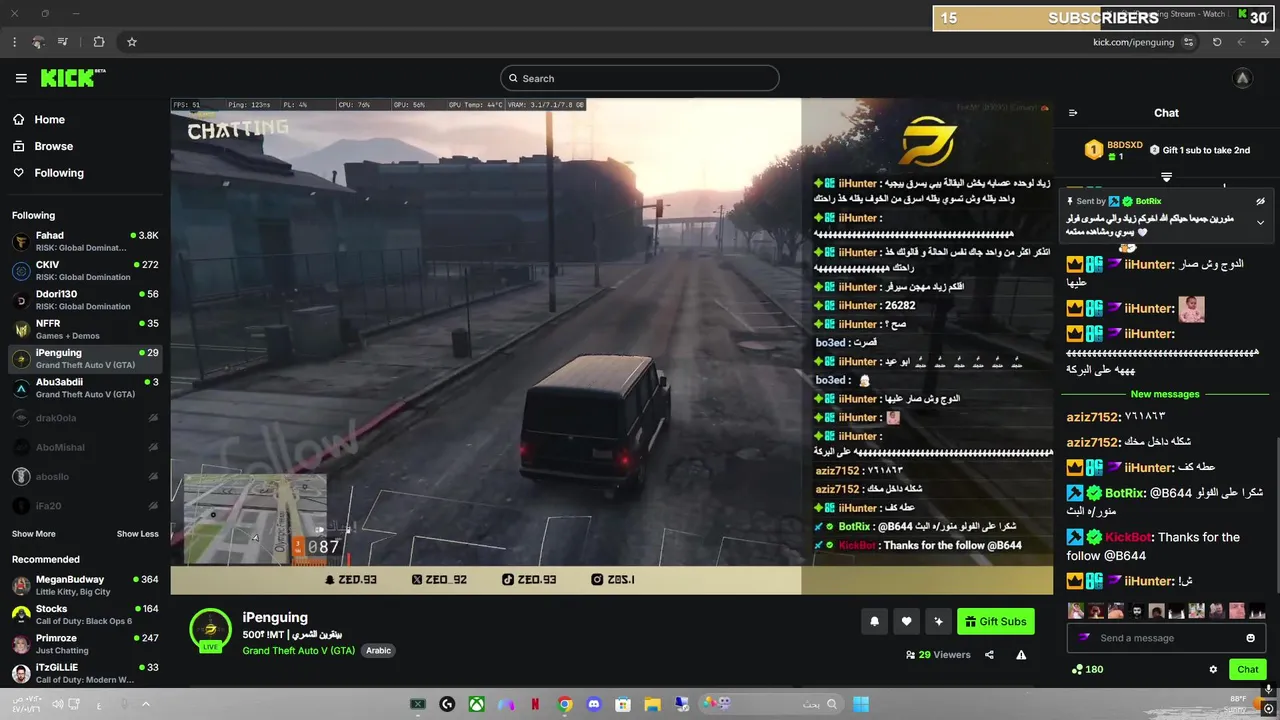
Task: Click the 29 Viewers count
Action: pos(938,655)
